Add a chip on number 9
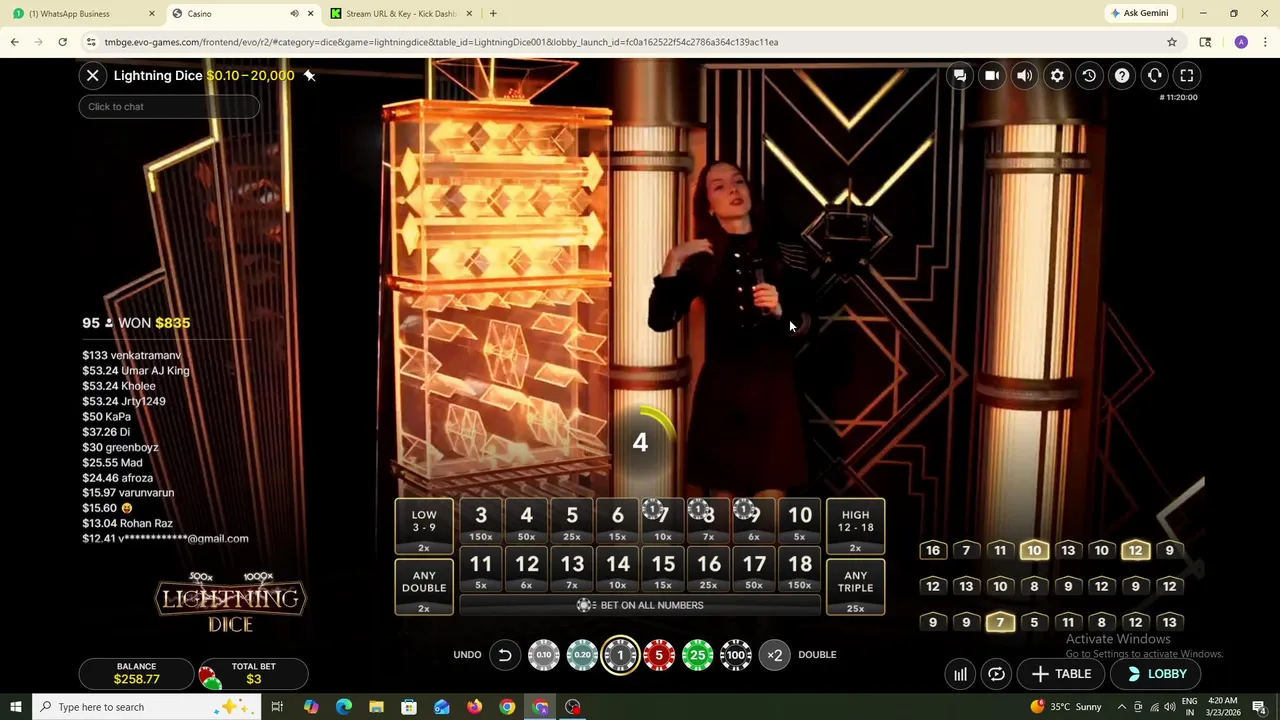The height and width of the screenshot is (720, 1280). point(754,521)
